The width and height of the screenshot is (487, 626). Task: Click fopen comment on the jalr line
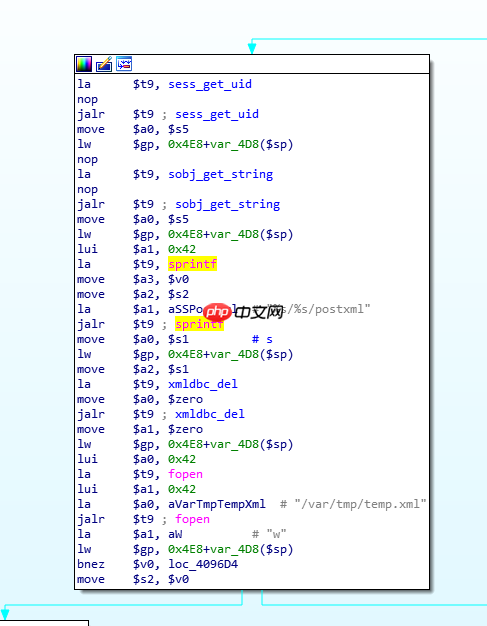(x=192, y=519)
